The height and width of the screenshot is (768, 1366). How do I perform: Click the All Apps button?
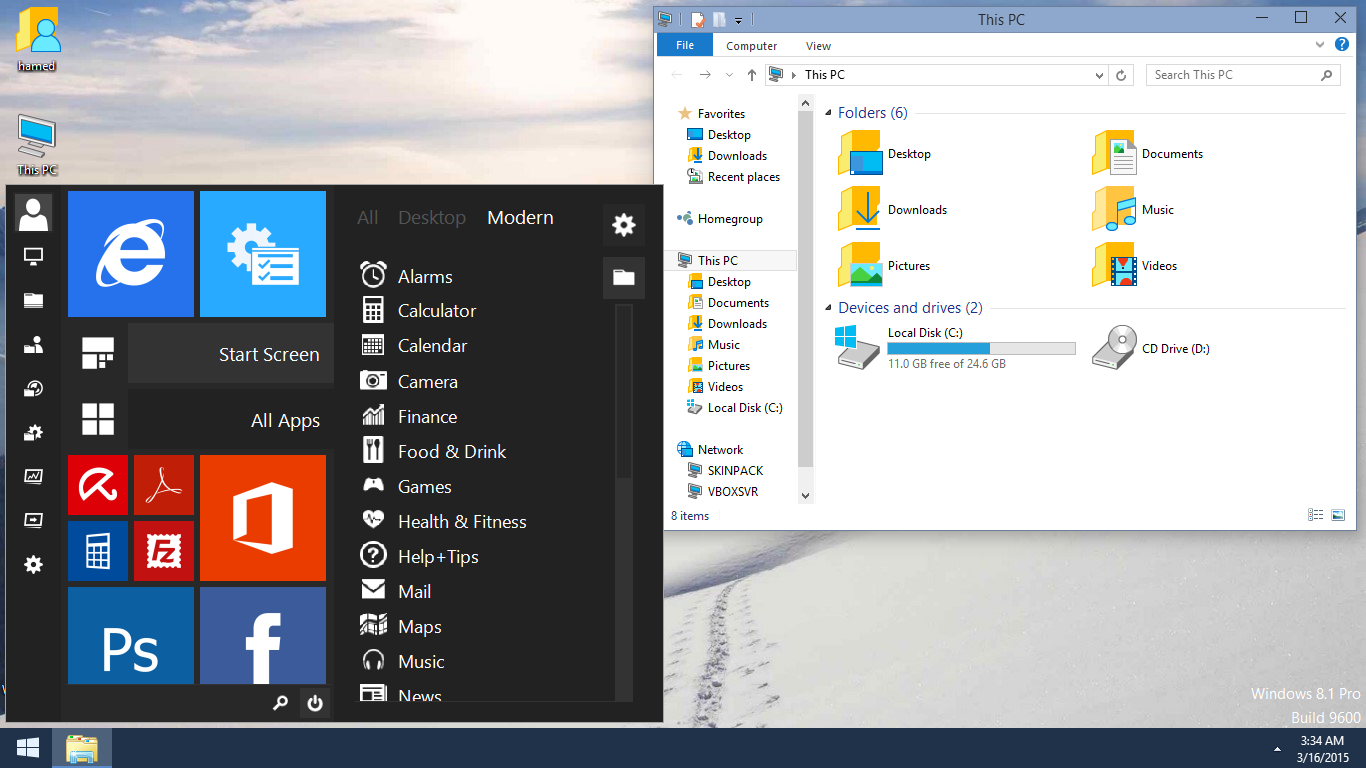[231, 421]
